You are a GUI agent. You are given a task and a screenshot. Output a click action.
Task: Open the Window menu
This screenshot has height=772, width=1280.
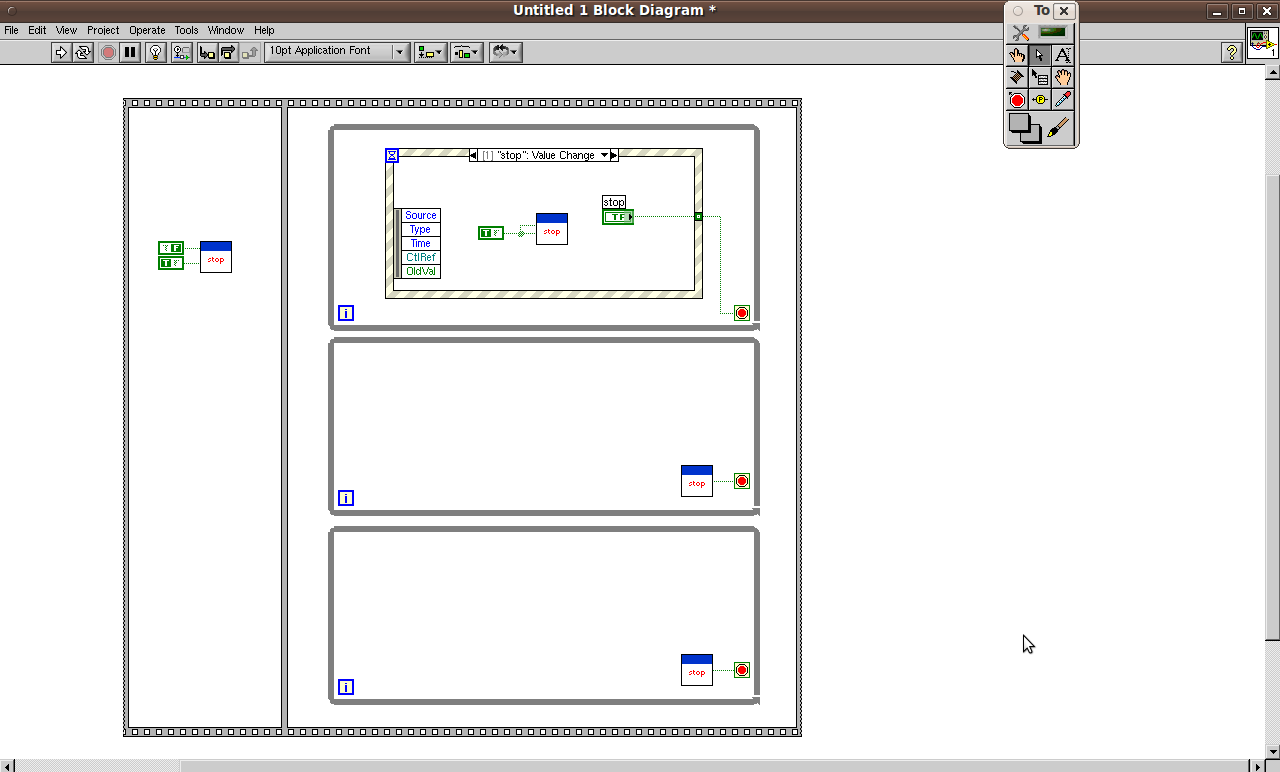(226, 30)
